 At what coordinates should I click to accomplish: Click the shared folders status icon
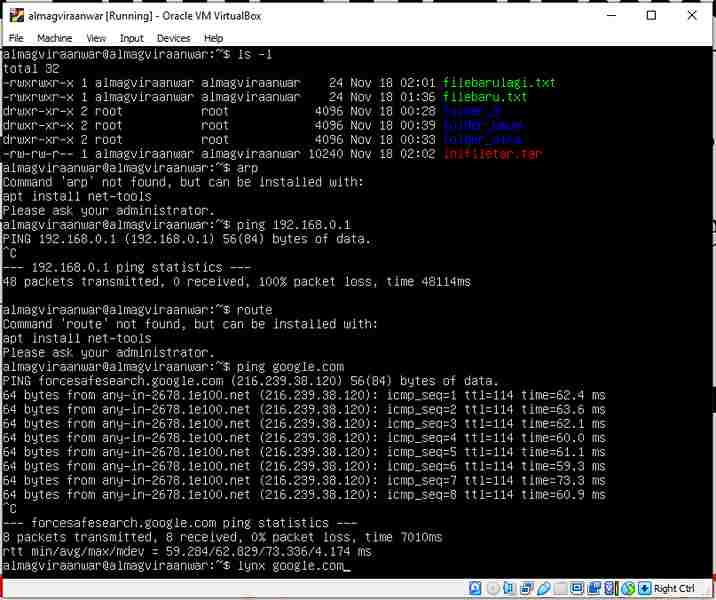coord(560,588)
